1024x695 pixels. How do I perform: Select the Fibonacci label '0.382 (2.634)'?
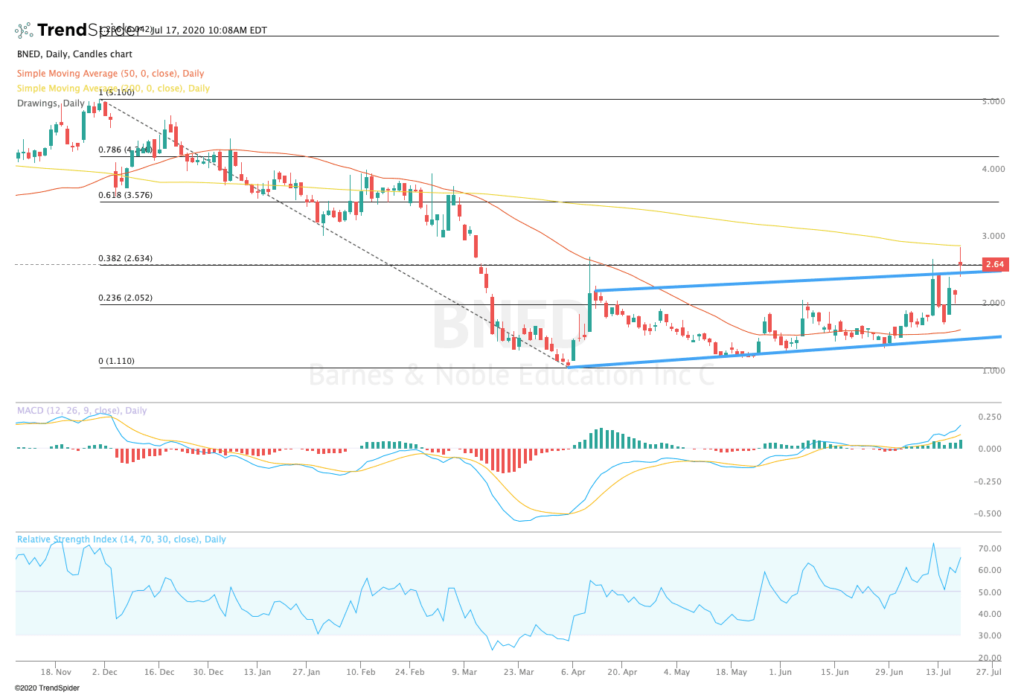coord(125,258)
